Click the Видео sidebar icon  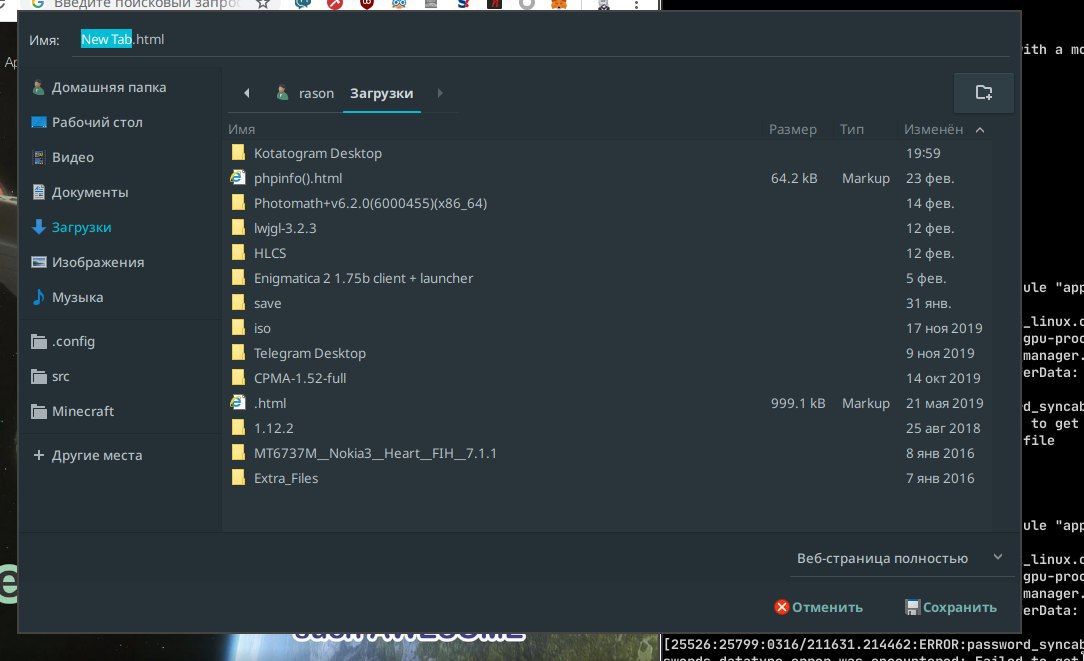click(39, 157)
